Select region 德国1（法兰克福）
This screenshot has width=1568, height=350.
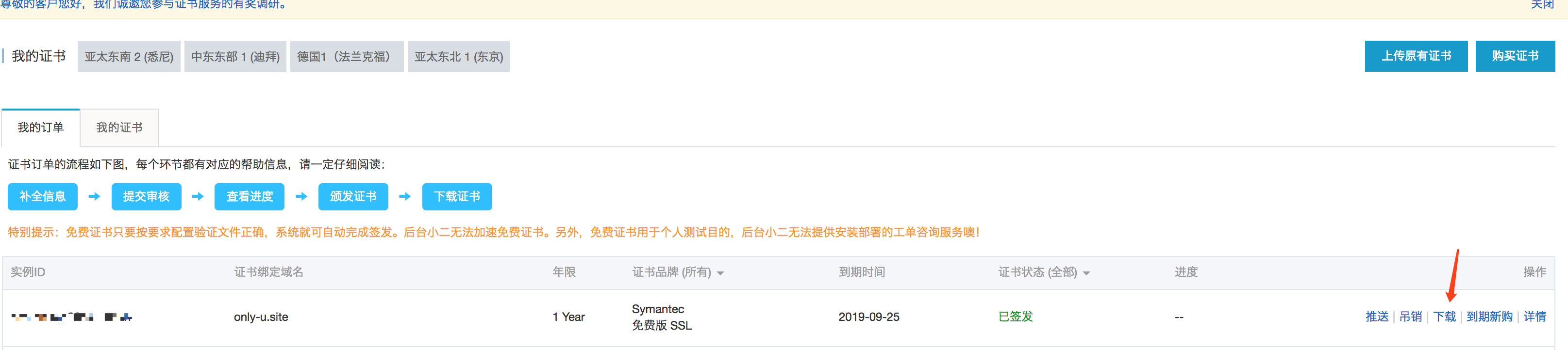(x=346, y=57)
